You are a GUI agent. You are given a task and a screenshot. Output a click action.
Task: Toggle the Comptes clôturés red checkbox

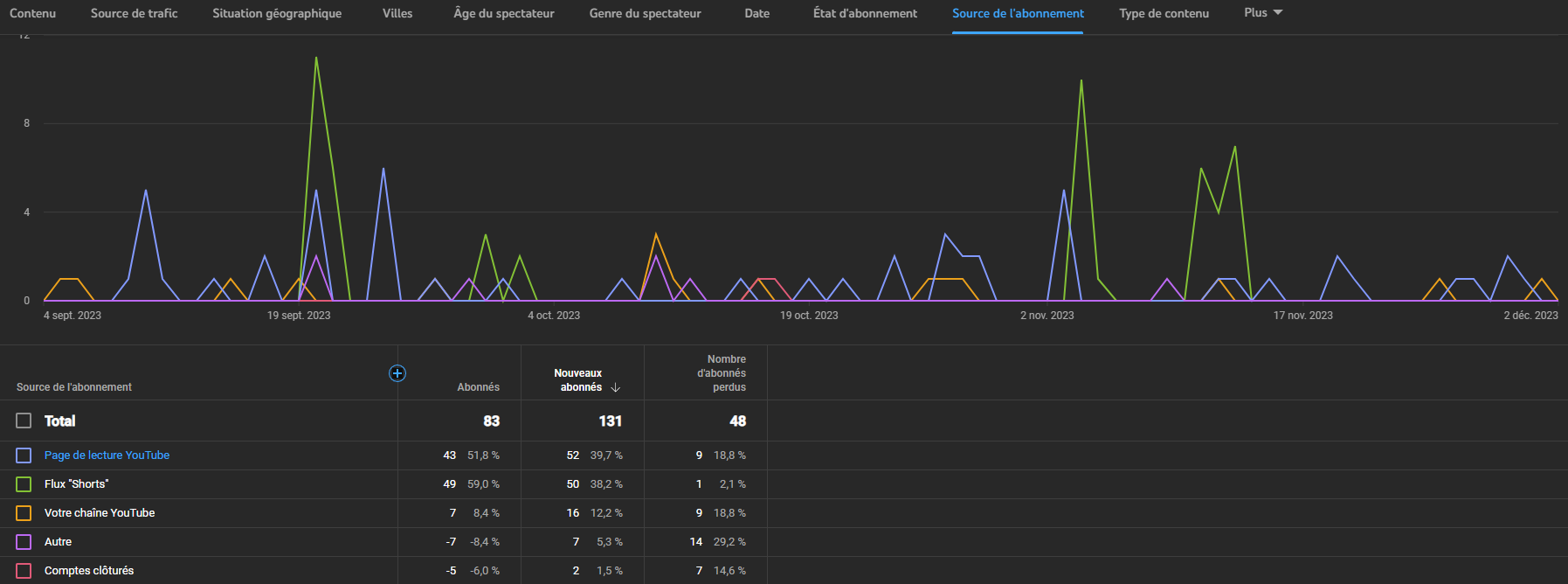pos(24,571)
